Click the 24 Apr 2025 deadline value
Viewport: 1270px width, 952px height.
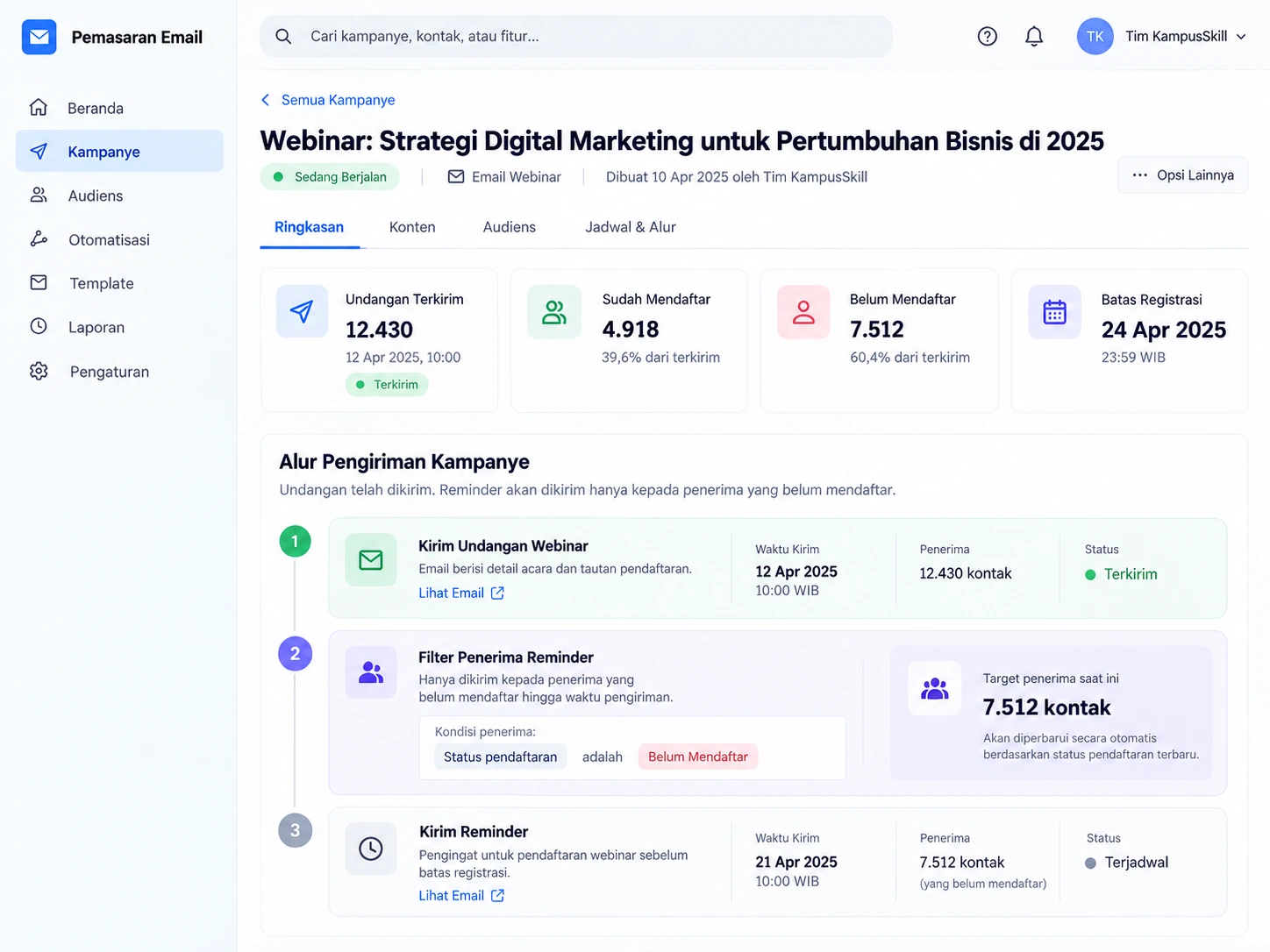(x=1164, y=330)
